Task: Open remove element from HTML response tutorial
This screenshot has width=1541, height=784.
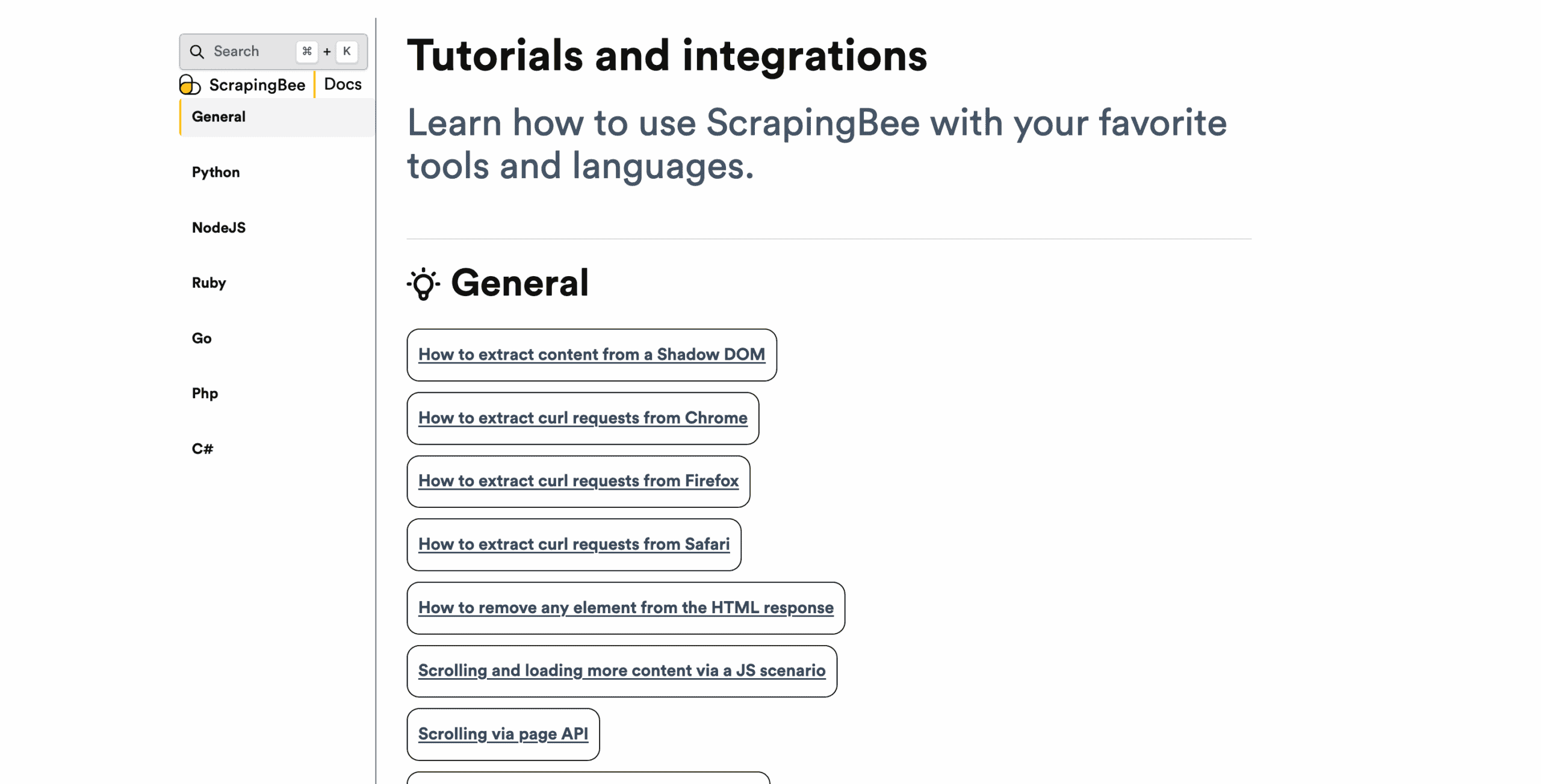Action: tap(625, 608)
